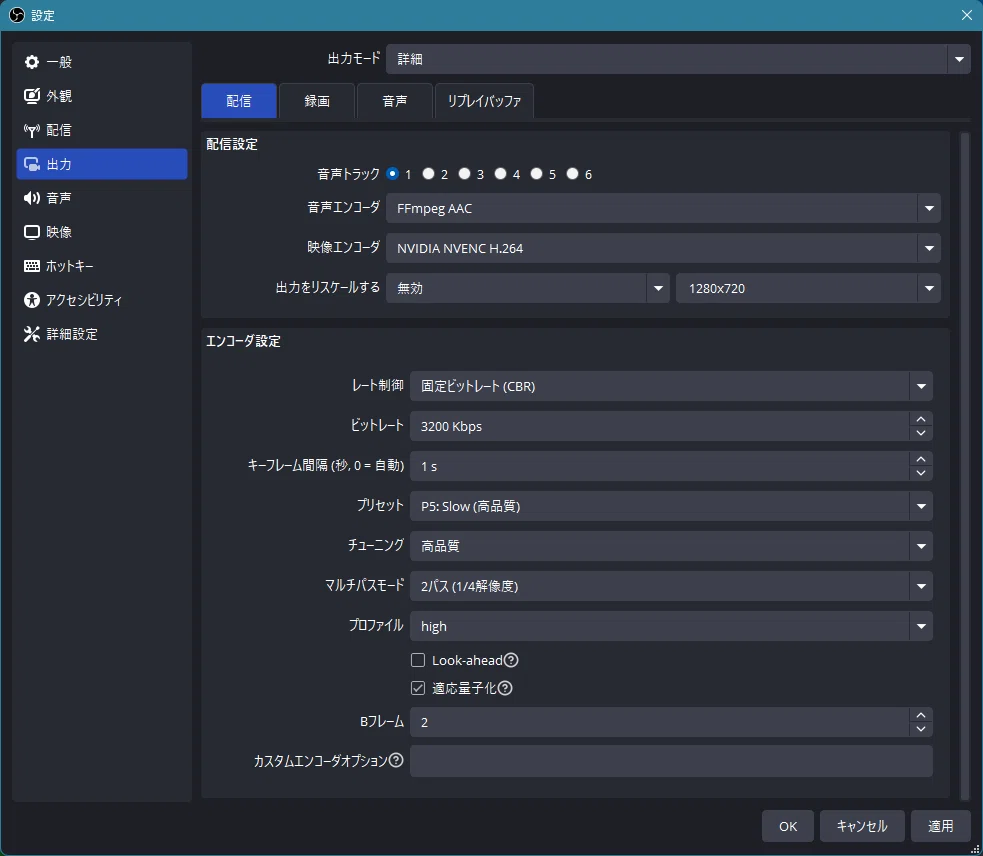Click the 配信 antenna icon in sidebar

coord(31,130)
